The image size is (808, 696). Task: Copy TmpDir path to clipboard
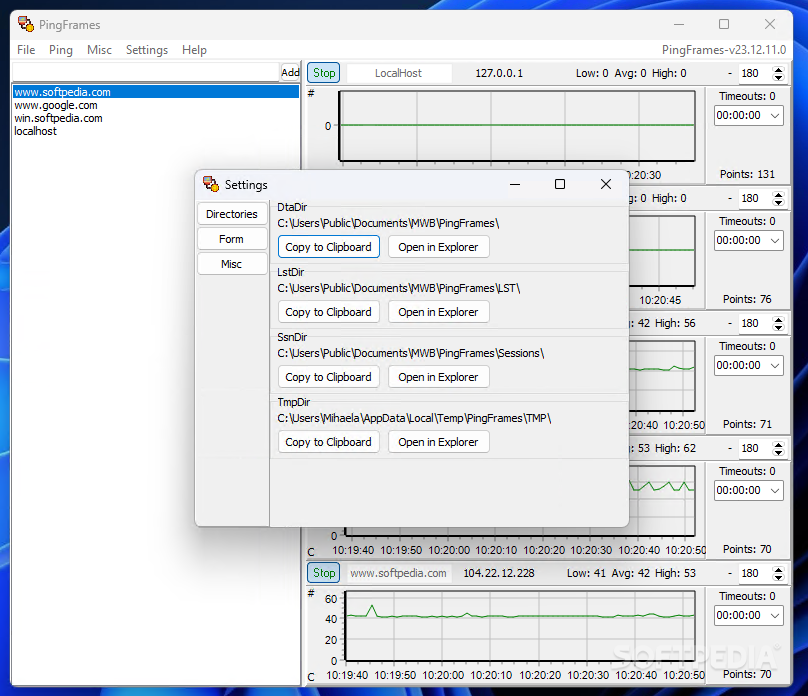[329, 442]
